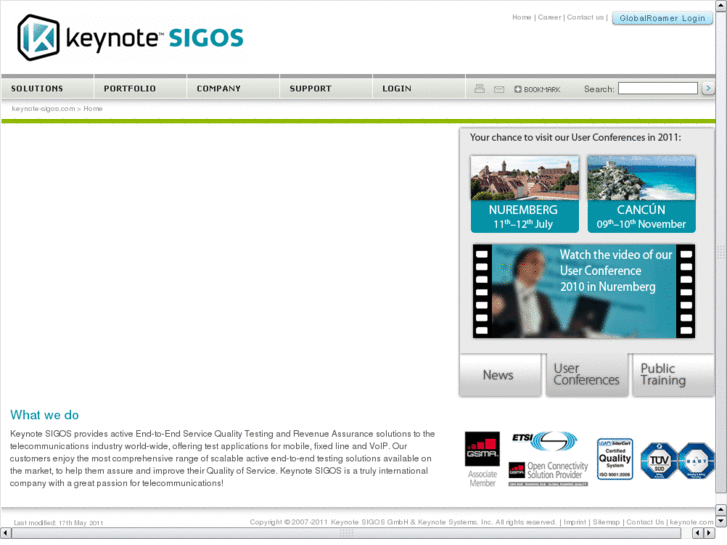727x545 pixels.
Task: Open the footer Contact Us link
Action: [645, 522]
